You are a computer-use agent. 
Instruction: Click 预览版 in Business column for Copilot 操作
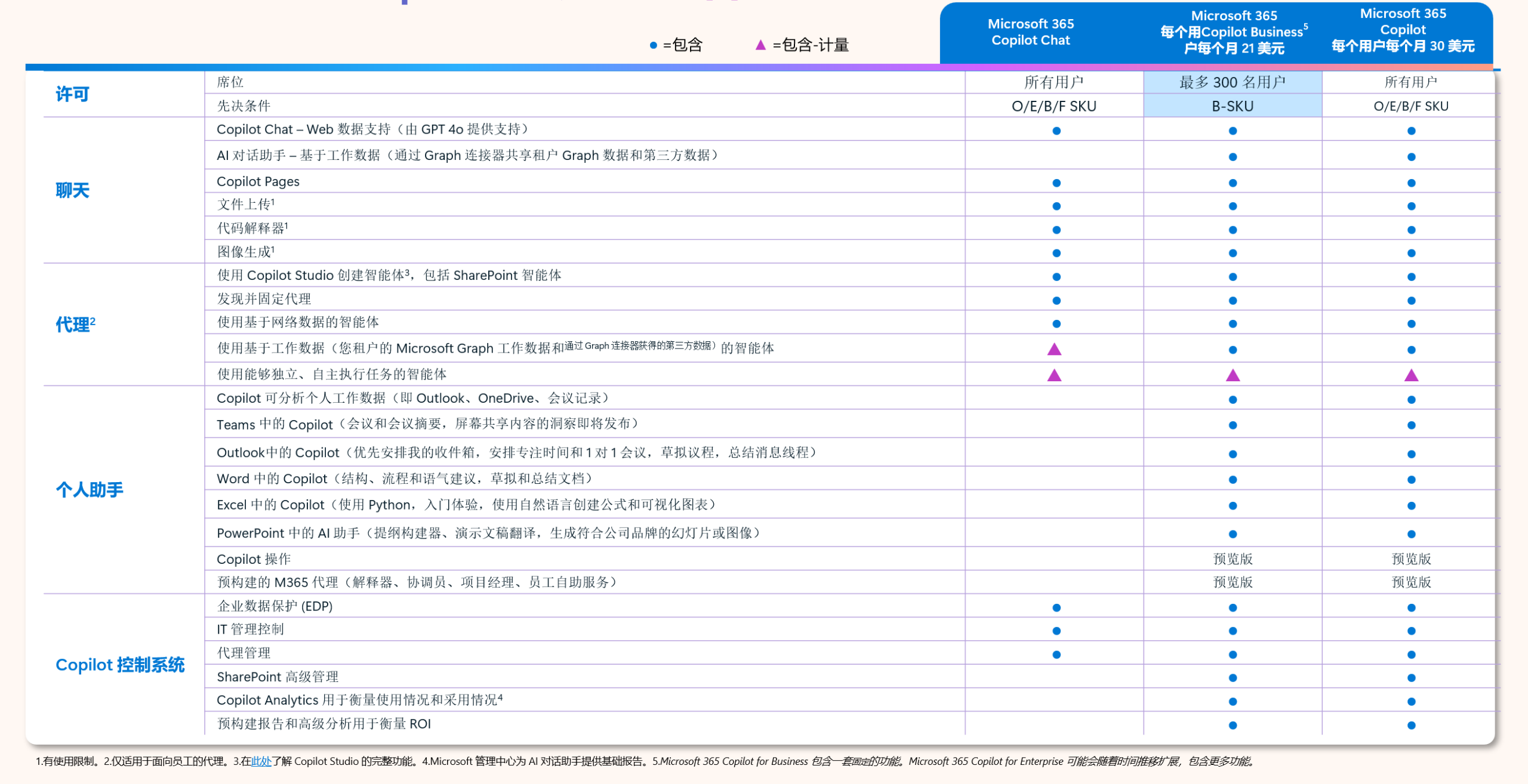(1233, 559)
